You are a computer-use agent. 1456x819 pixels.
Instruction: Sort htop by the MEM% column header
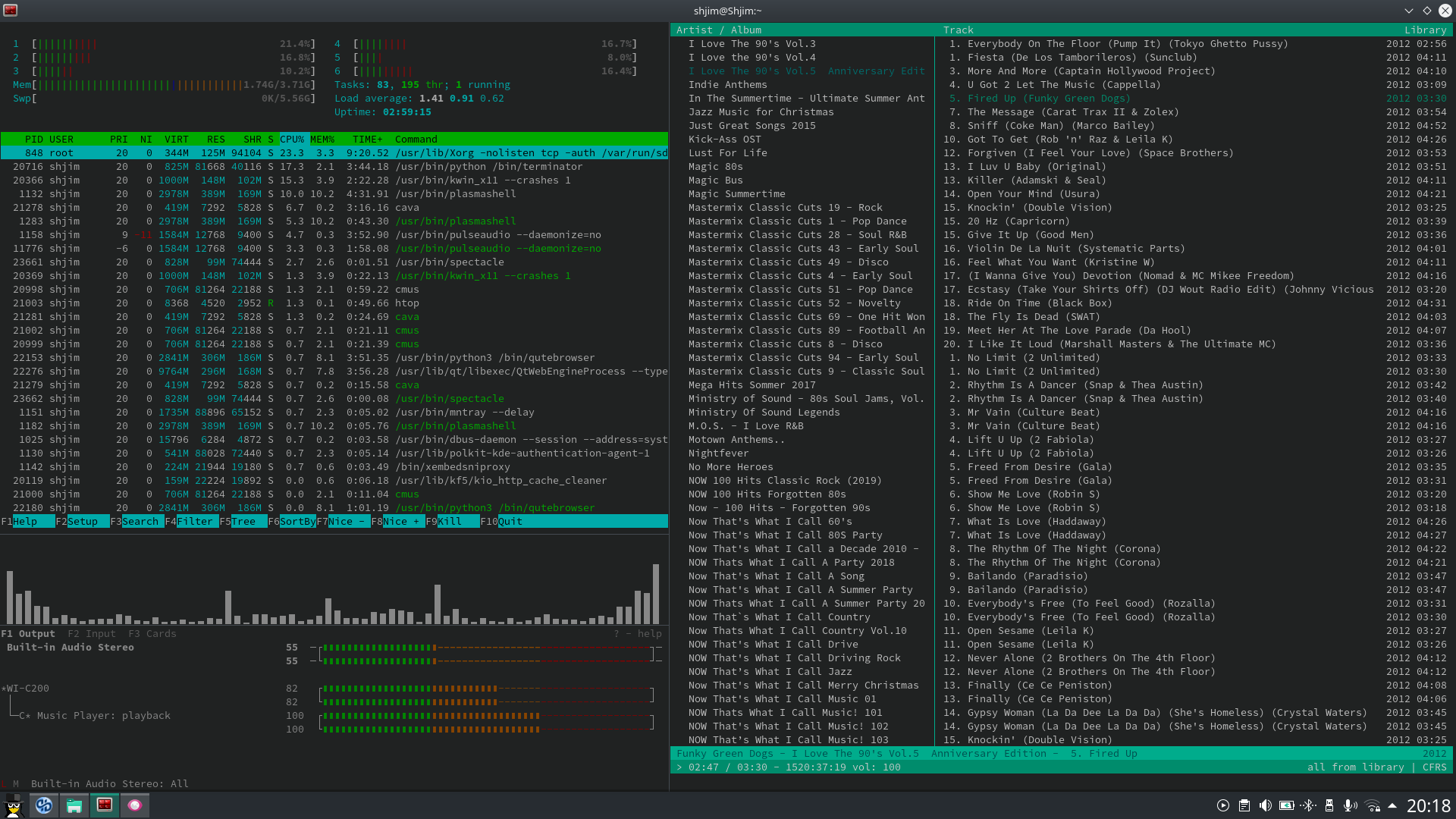322,140
